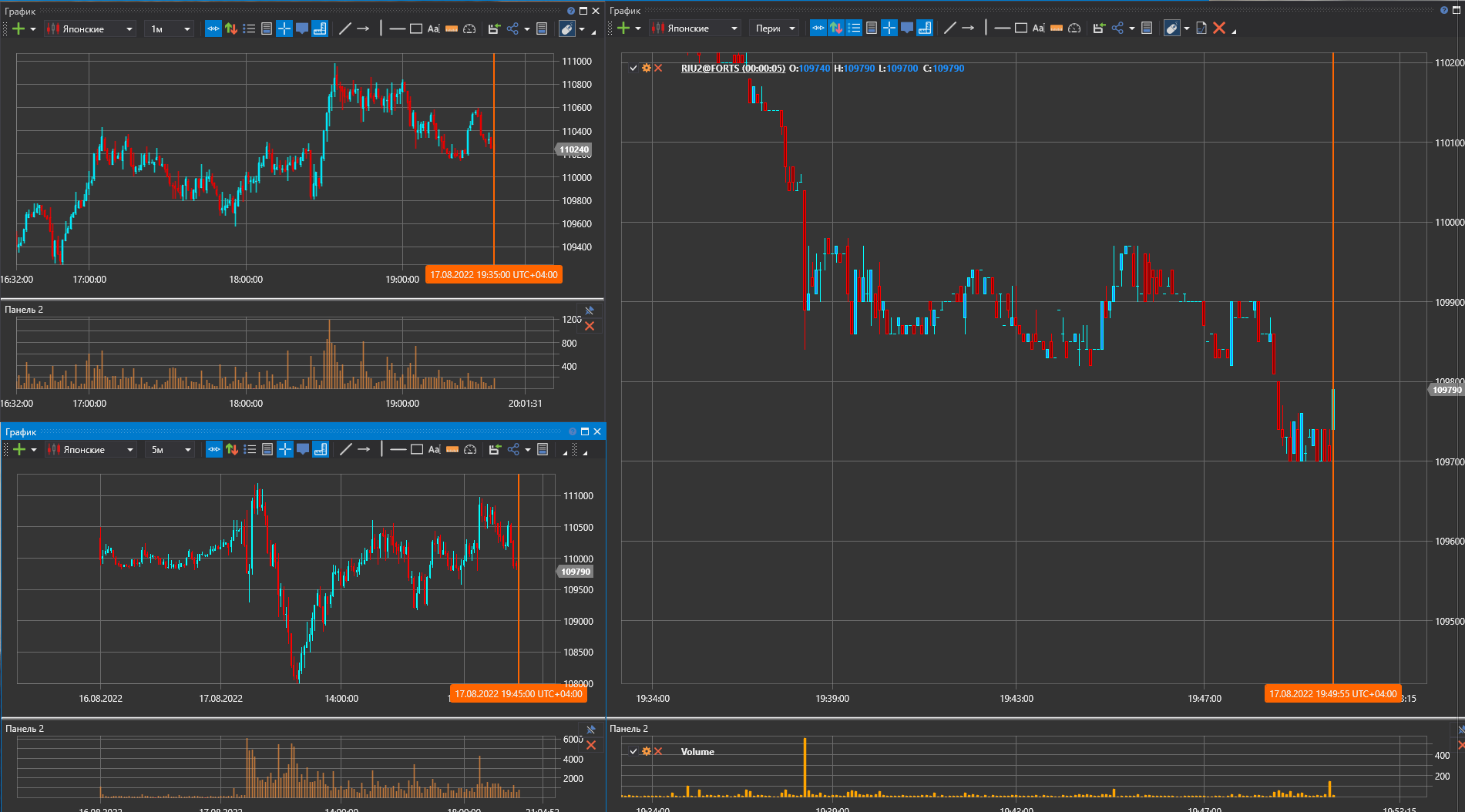
Task: Click RIU2@FORTS (00:00:05) series label
Action: click(x=733, y=68)
